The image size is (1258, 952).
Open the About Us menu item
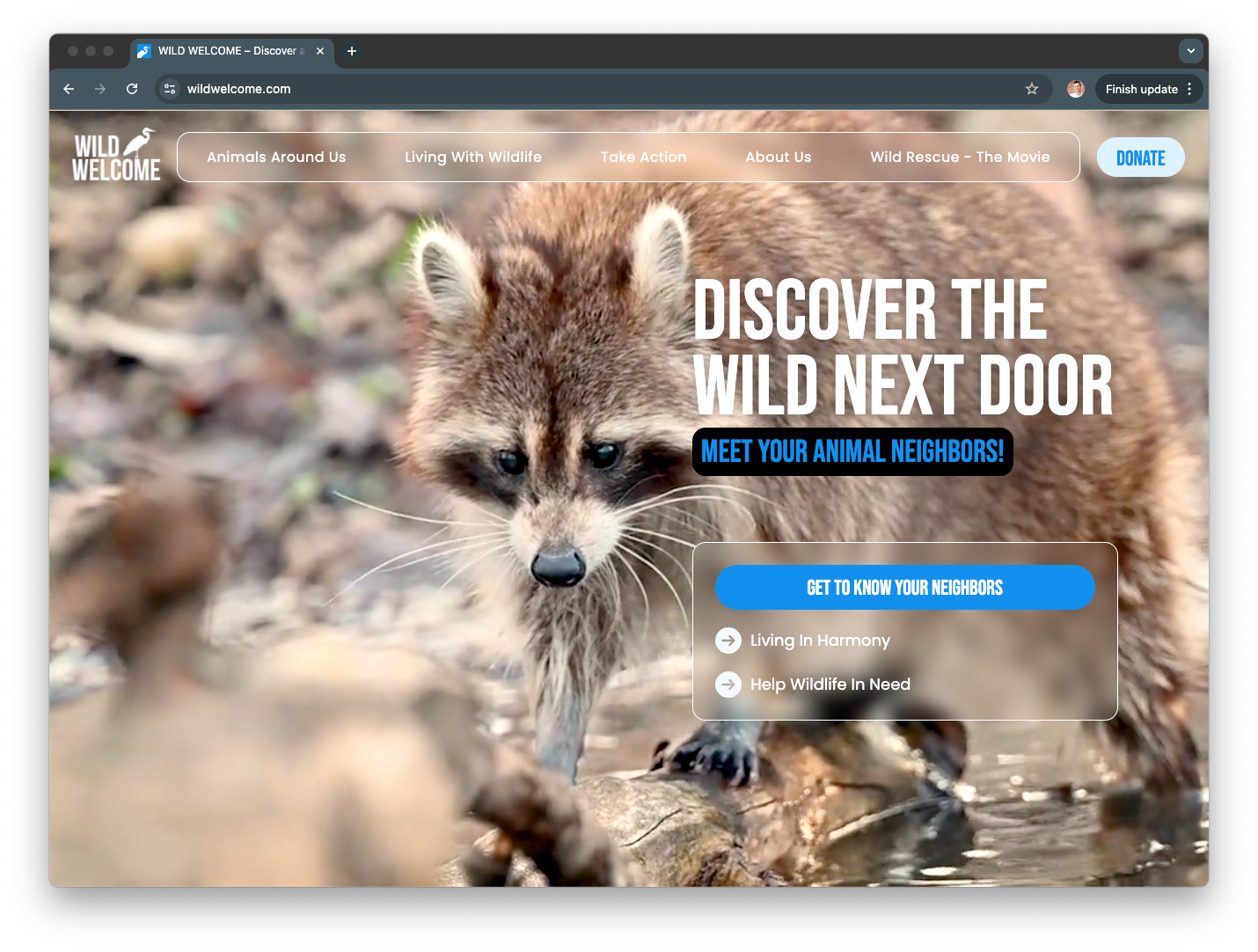779,157
